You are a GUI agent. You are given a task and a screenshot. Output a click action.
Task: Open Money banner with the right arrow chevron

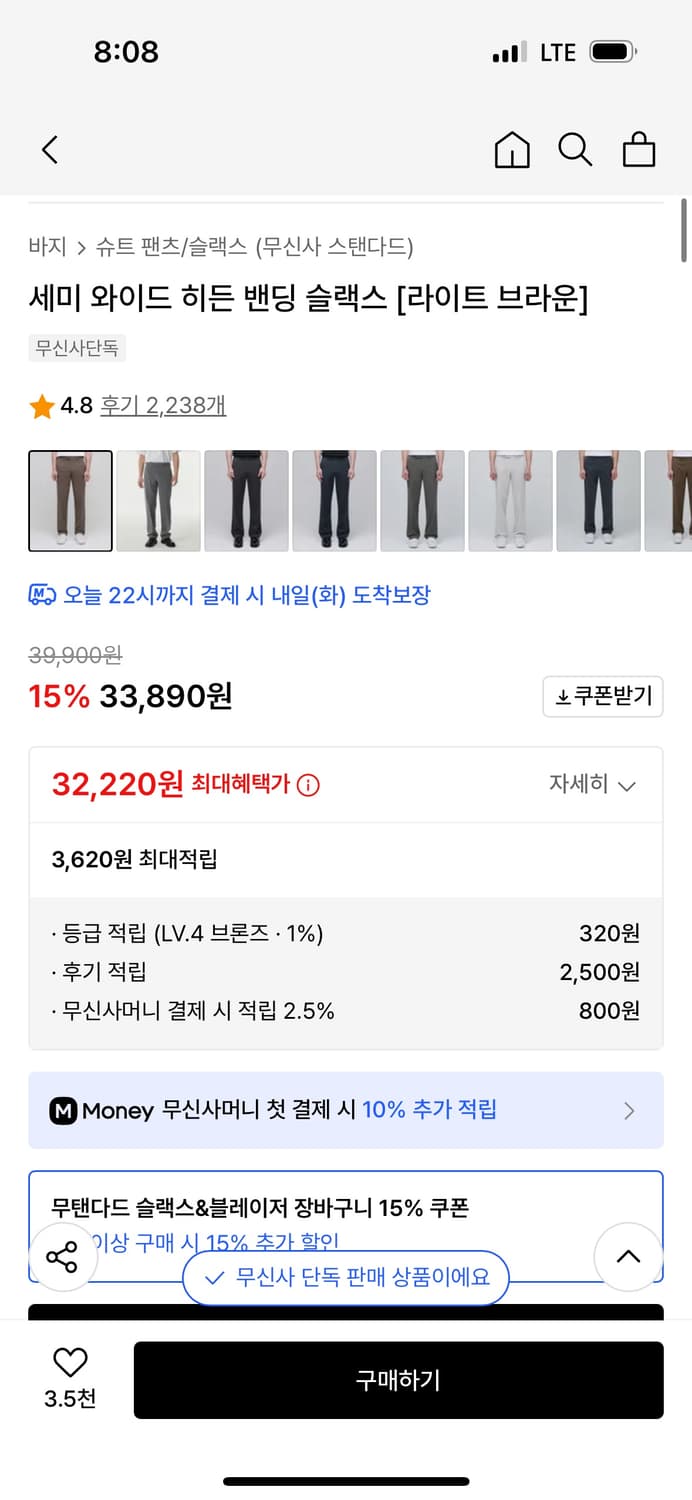tap(629, 1110)
